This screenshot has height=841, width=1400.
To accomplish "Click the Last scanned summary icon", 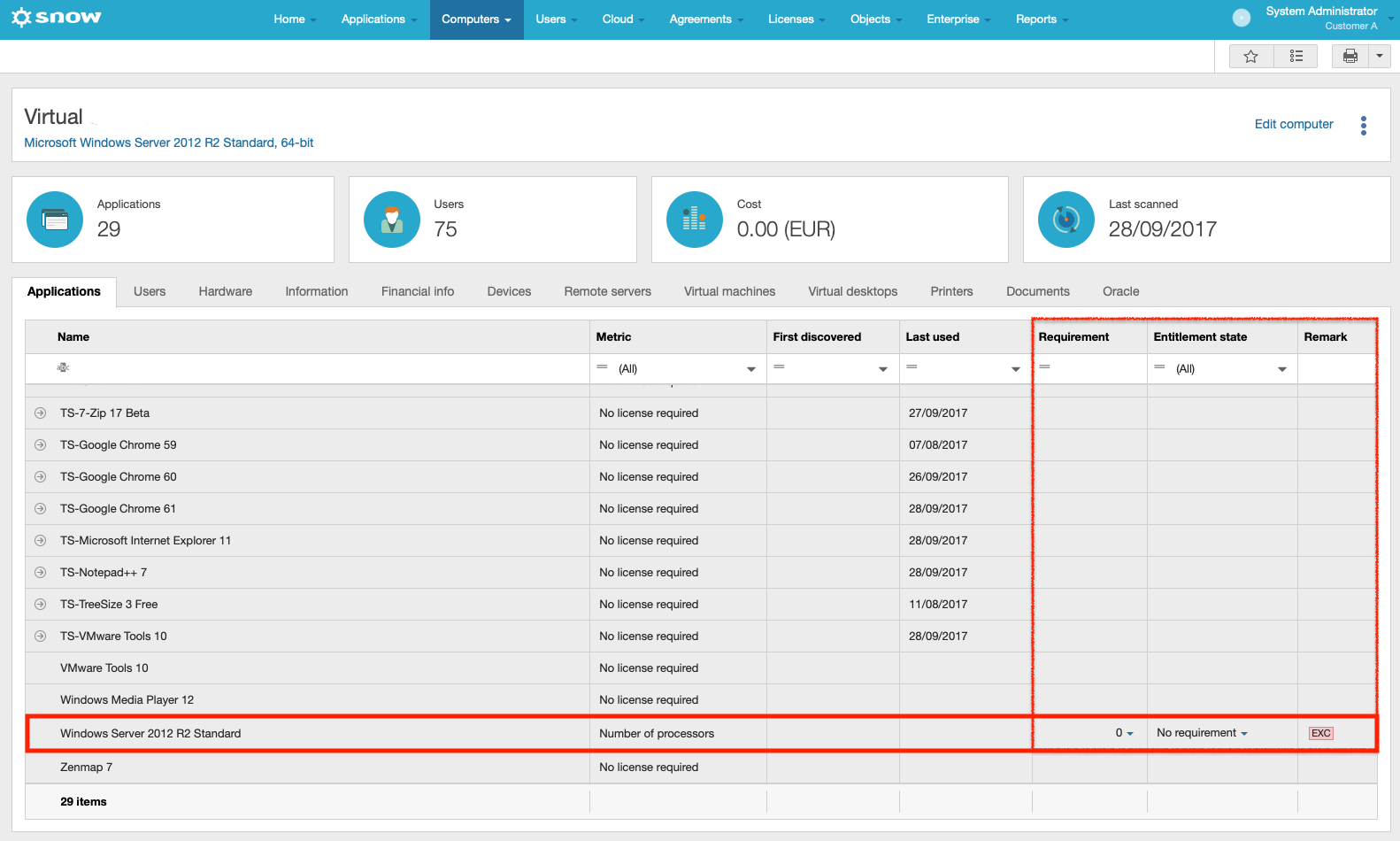I will [1066, 220].
